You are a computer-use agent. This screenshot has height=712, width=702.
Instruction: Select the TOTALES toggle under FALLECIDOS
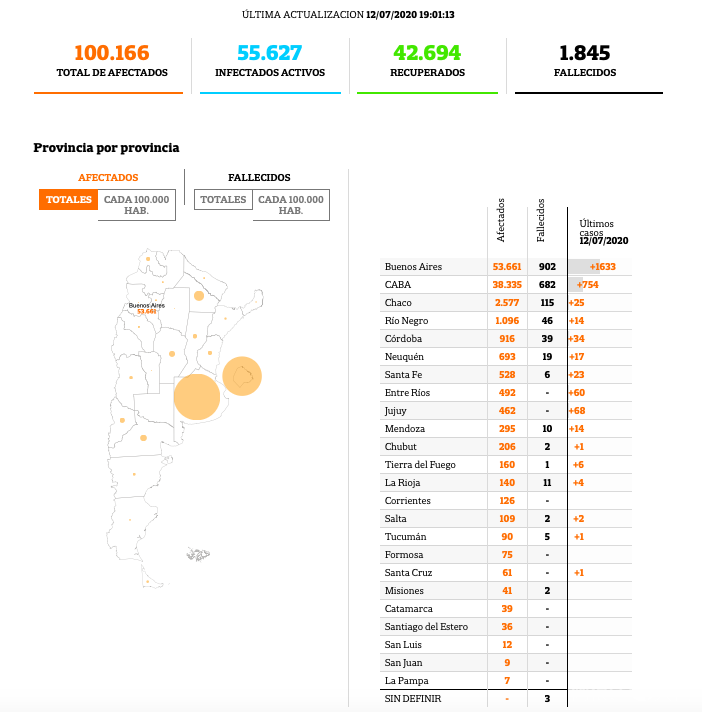point(223,199)
